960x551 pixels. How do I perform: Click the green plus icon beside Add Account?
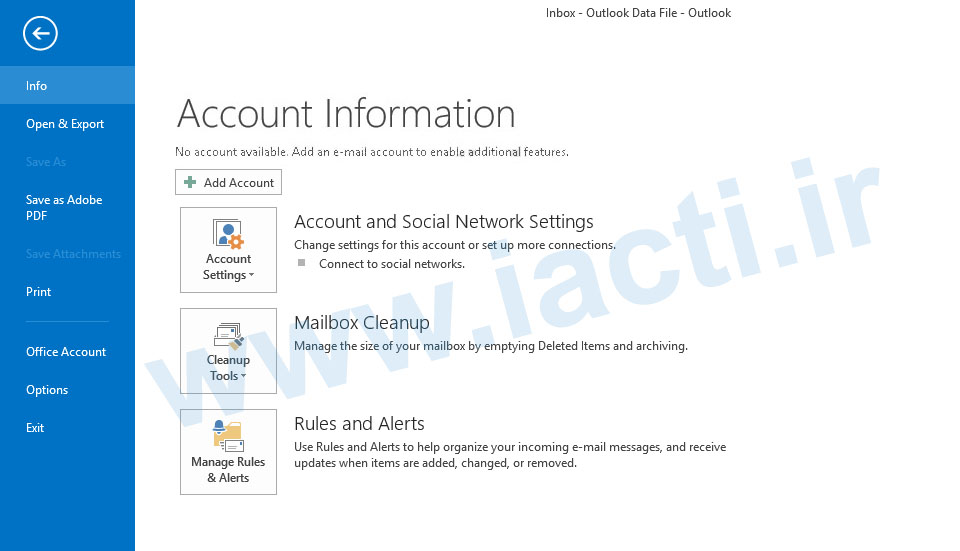(190, 183)
